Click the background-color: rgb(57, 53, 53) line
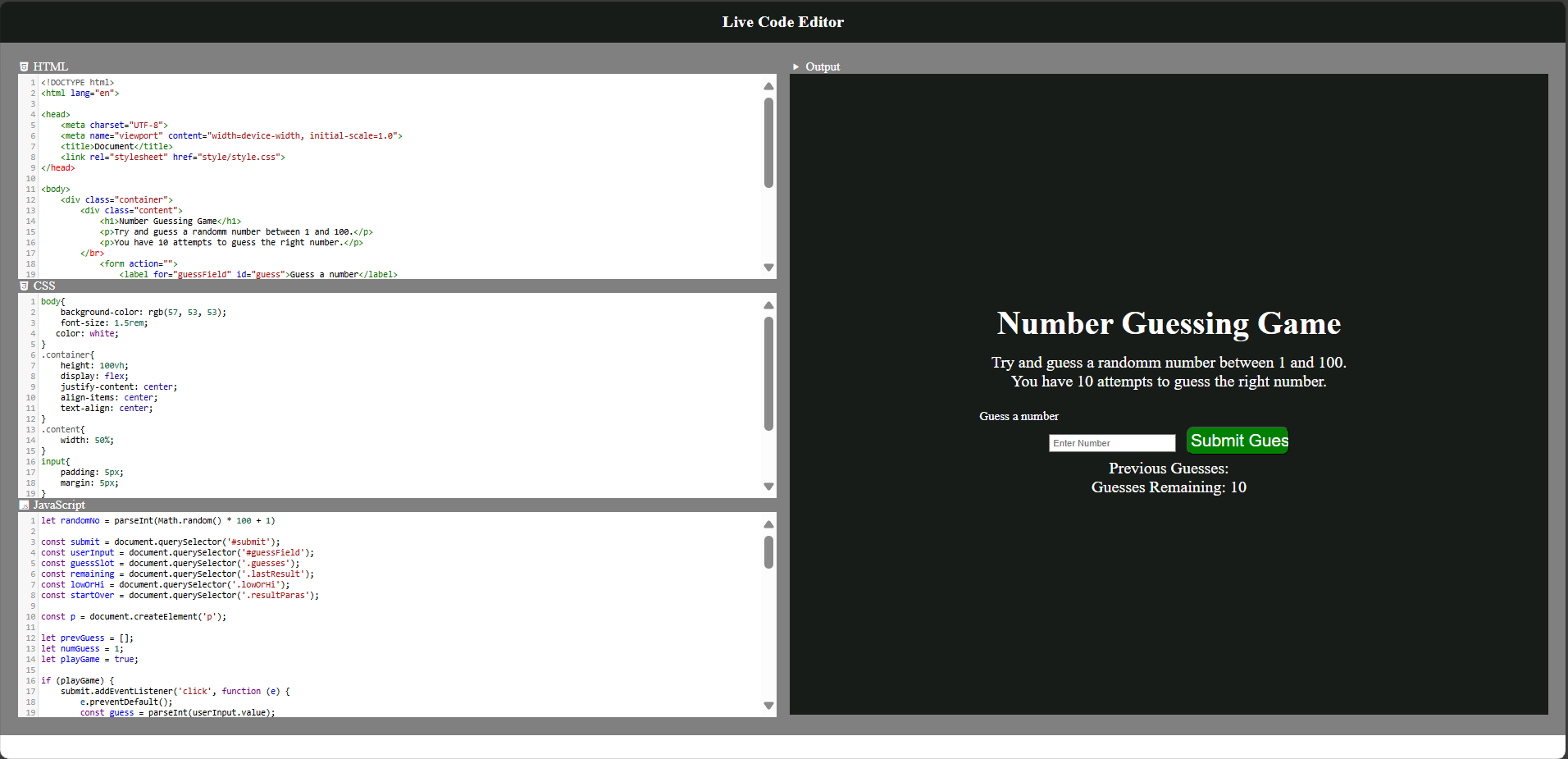 tap(143, 313)
